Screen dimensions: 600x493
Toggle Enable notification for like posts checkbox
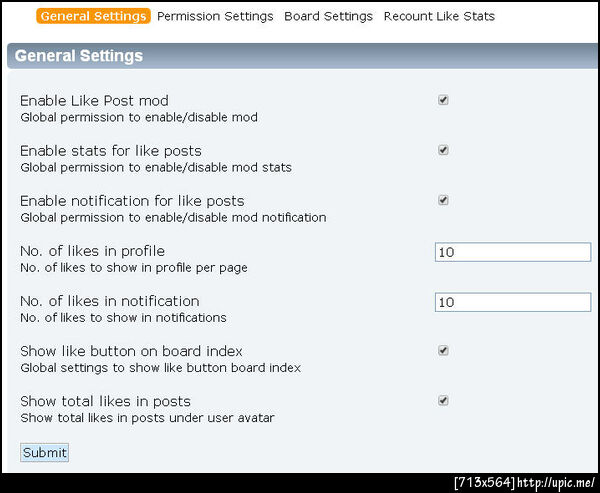[x=443, y=200]
